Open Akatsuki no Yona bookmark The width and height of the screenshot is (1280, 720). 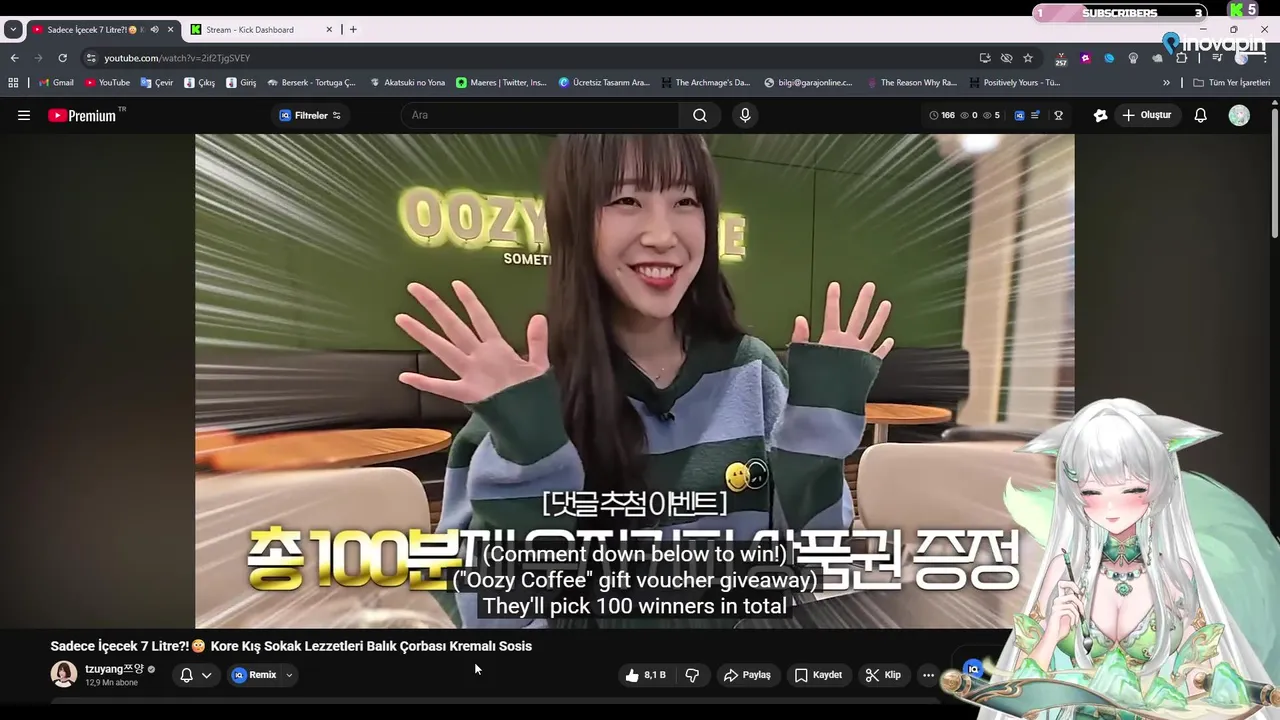(x=407, y=83)
